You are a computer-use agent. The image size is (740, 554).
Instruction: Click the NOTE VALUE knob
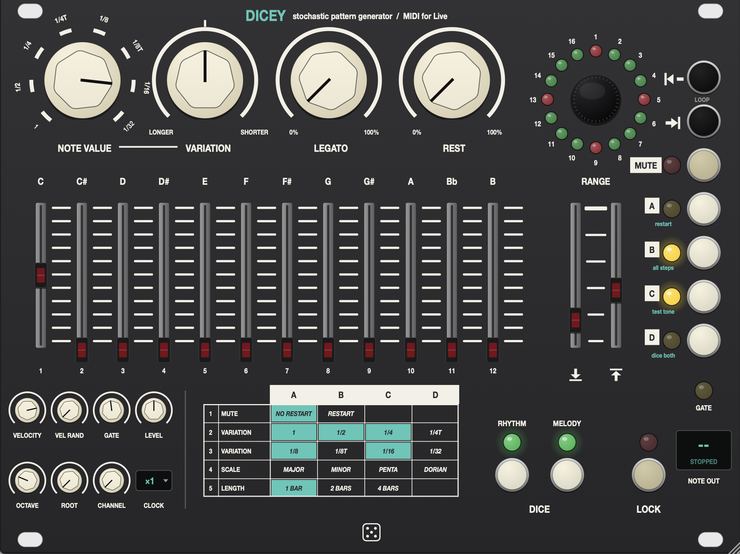pos(83,80)
